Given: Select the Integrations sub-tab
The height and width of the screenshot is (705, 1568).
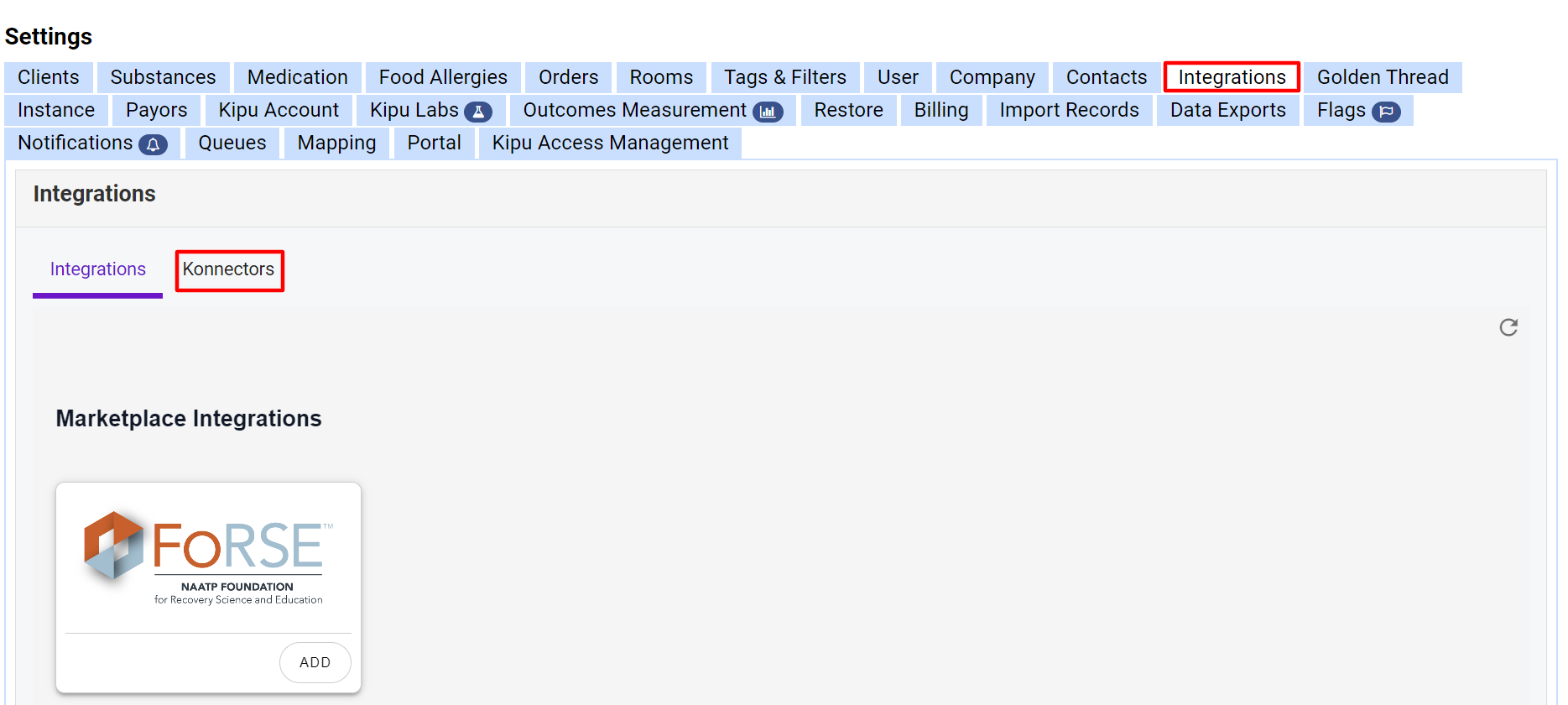Looking at the screenshot, I should click(x=98, y=269).
